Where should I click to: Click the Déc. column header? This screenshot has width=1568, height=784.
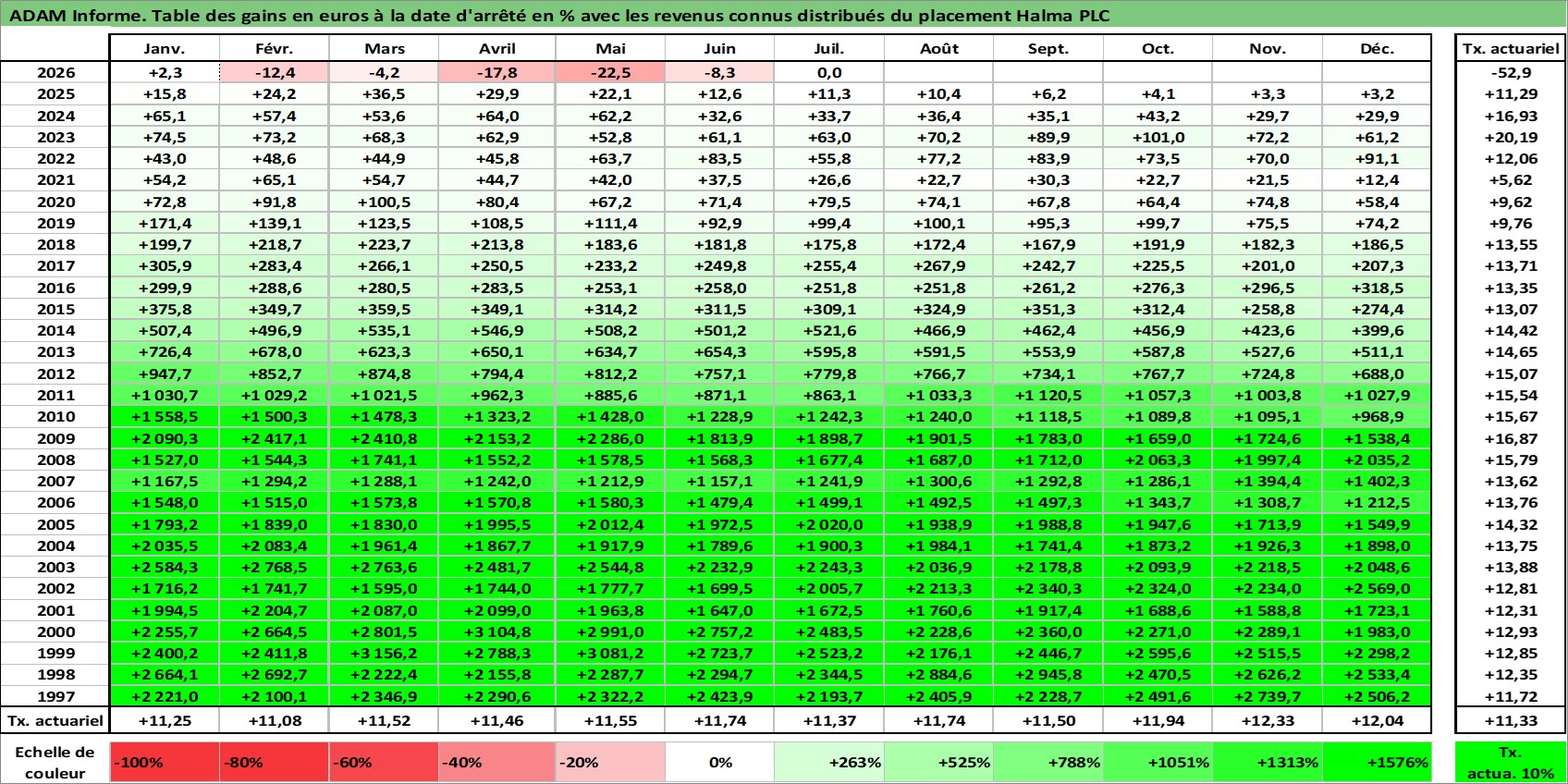(1377, 49)
